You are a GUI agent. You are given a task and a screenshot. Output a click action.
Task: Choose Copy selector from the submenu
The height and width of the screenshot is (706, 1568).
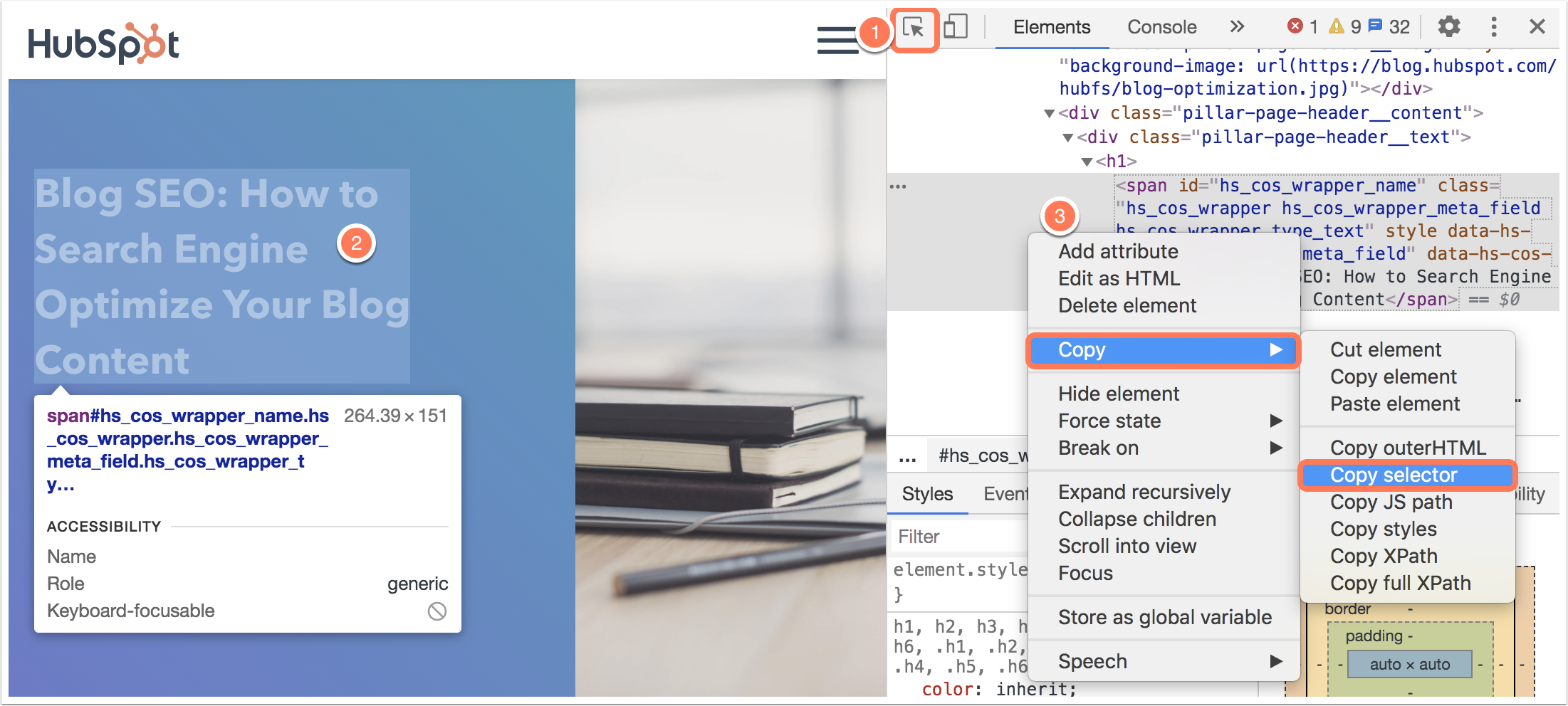pos(1394,475)
